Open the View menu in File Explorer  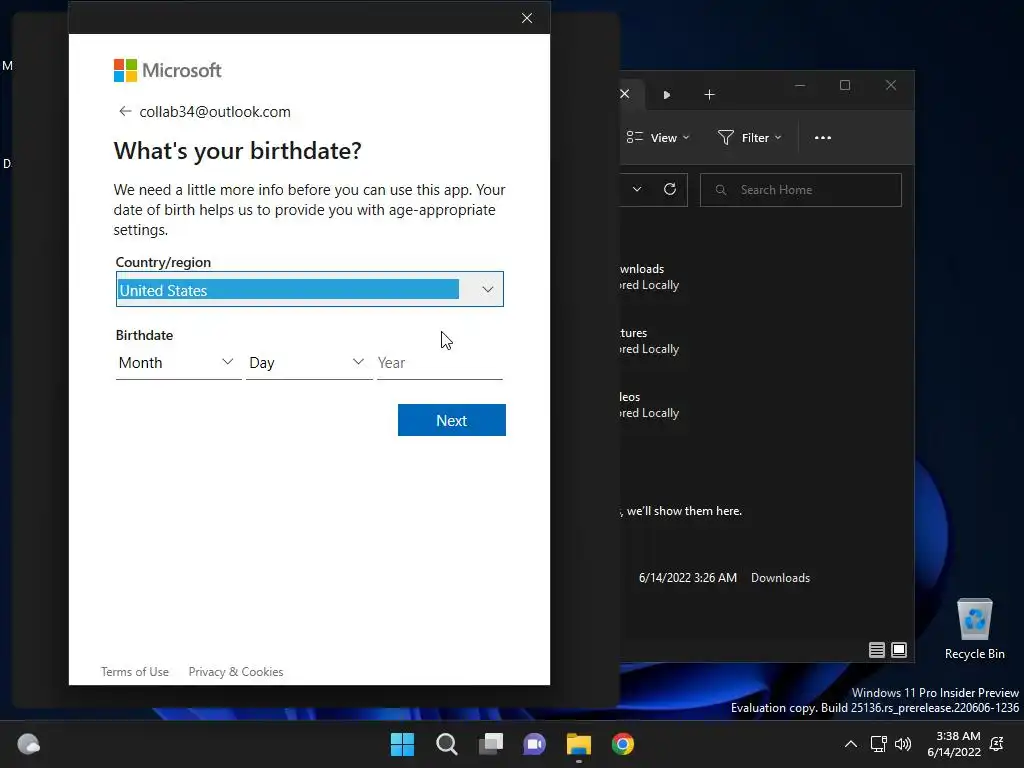pos(658,138)
